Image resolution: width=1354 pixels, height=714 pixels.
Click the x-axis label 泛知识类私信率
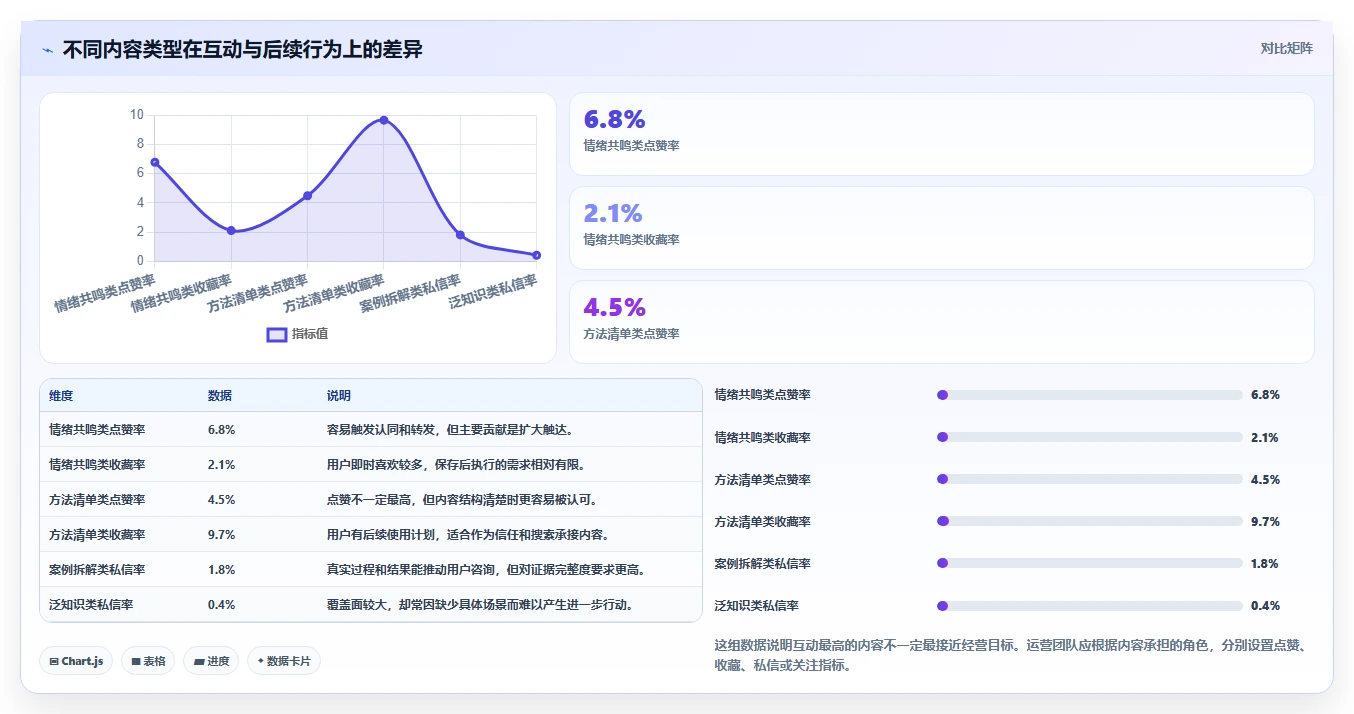click(493, 291)
